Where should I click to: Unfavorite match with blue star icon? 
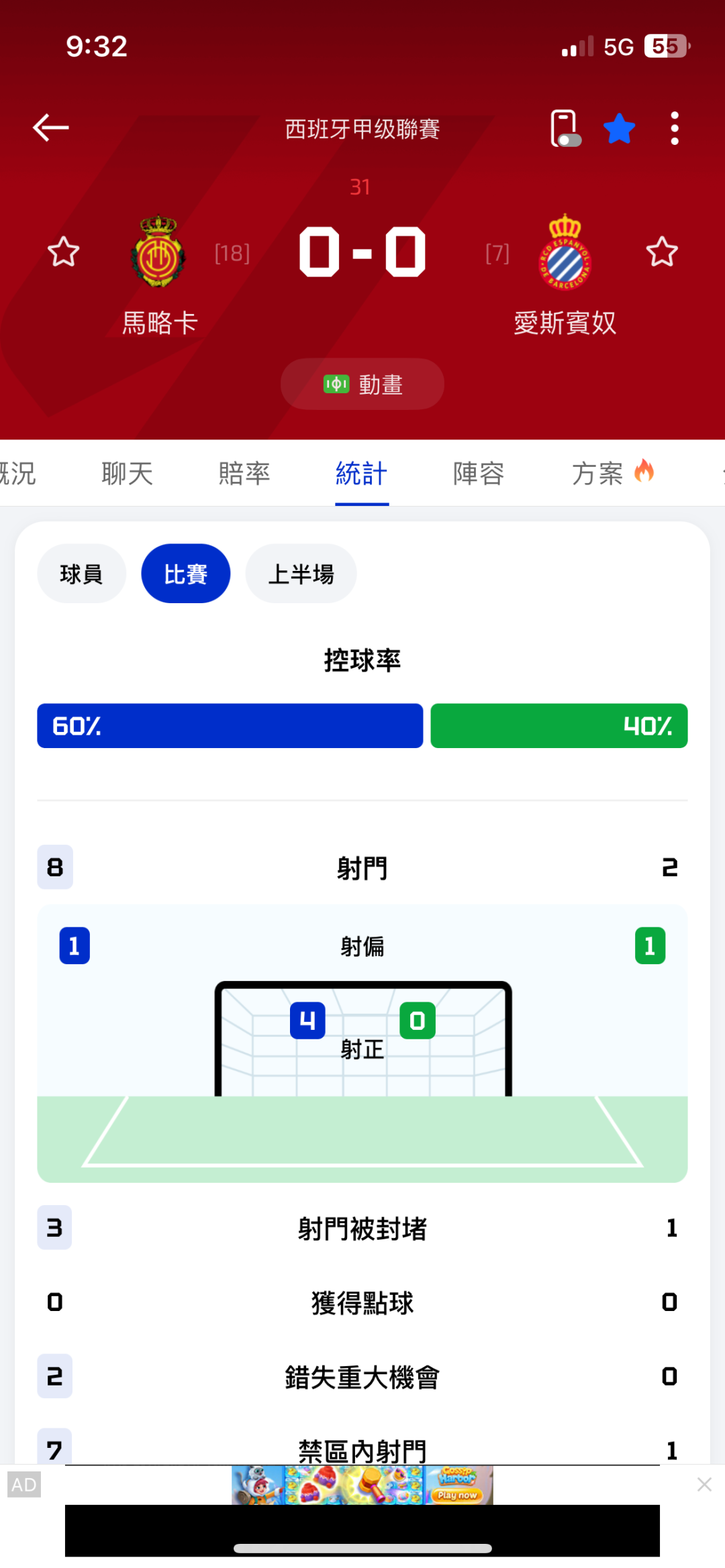point(619,128)
